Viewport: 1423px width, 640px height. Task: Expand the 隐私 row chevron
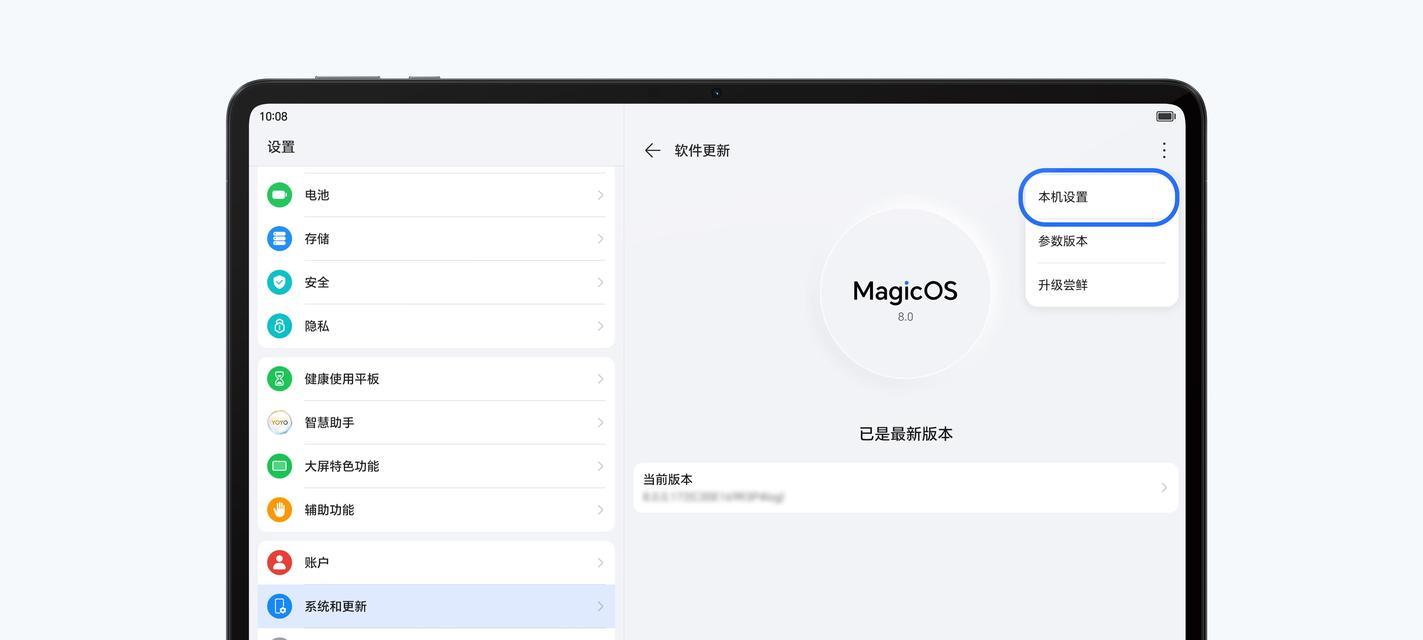pos(600,326)
